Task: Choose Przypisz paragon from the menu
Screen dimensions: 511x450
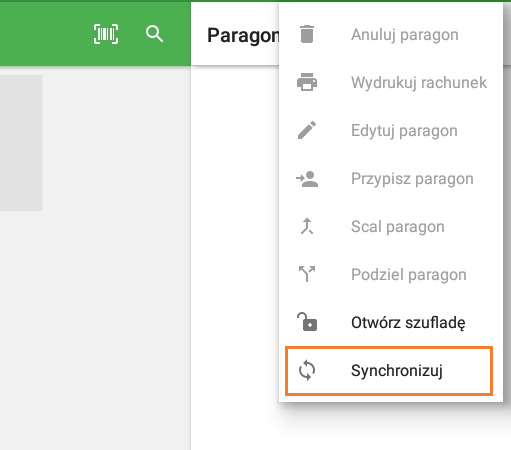Action: (391, 178)
